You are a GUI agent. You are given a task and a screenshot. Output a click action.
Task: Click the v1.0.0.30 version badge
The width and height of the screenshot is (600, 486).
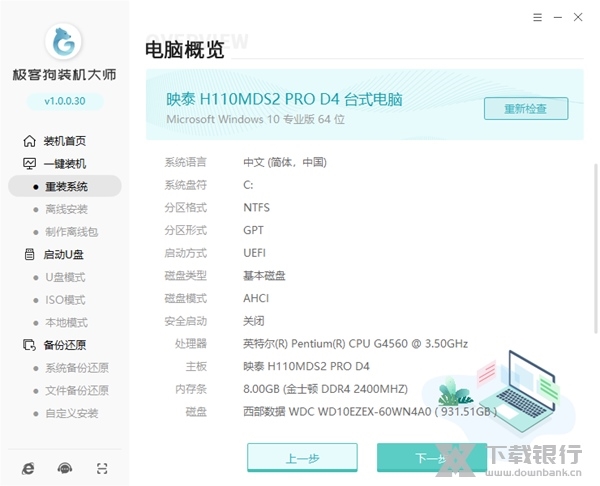tap(64, 102)
